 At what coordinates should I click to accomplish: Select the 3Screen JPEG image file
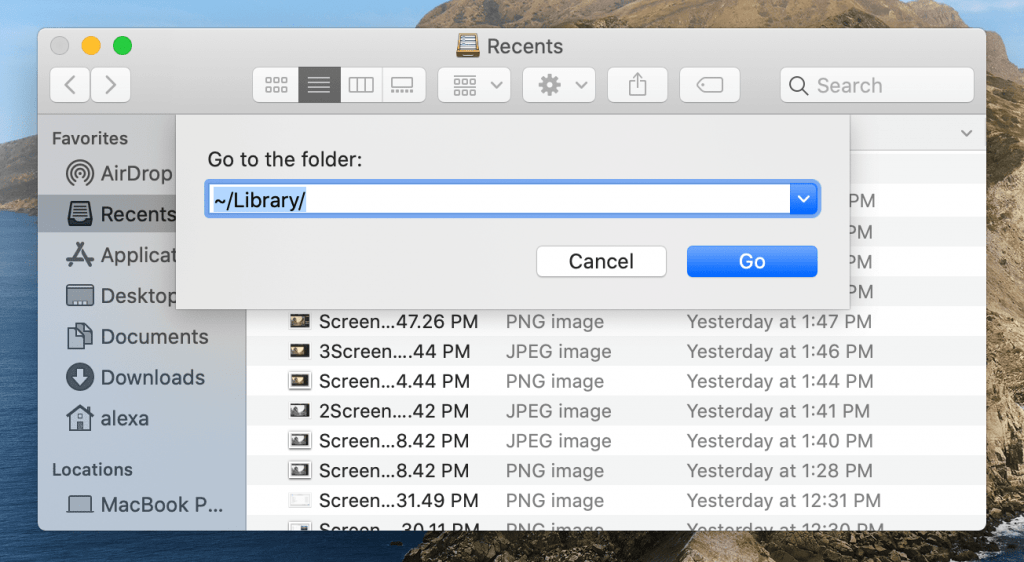394,351
